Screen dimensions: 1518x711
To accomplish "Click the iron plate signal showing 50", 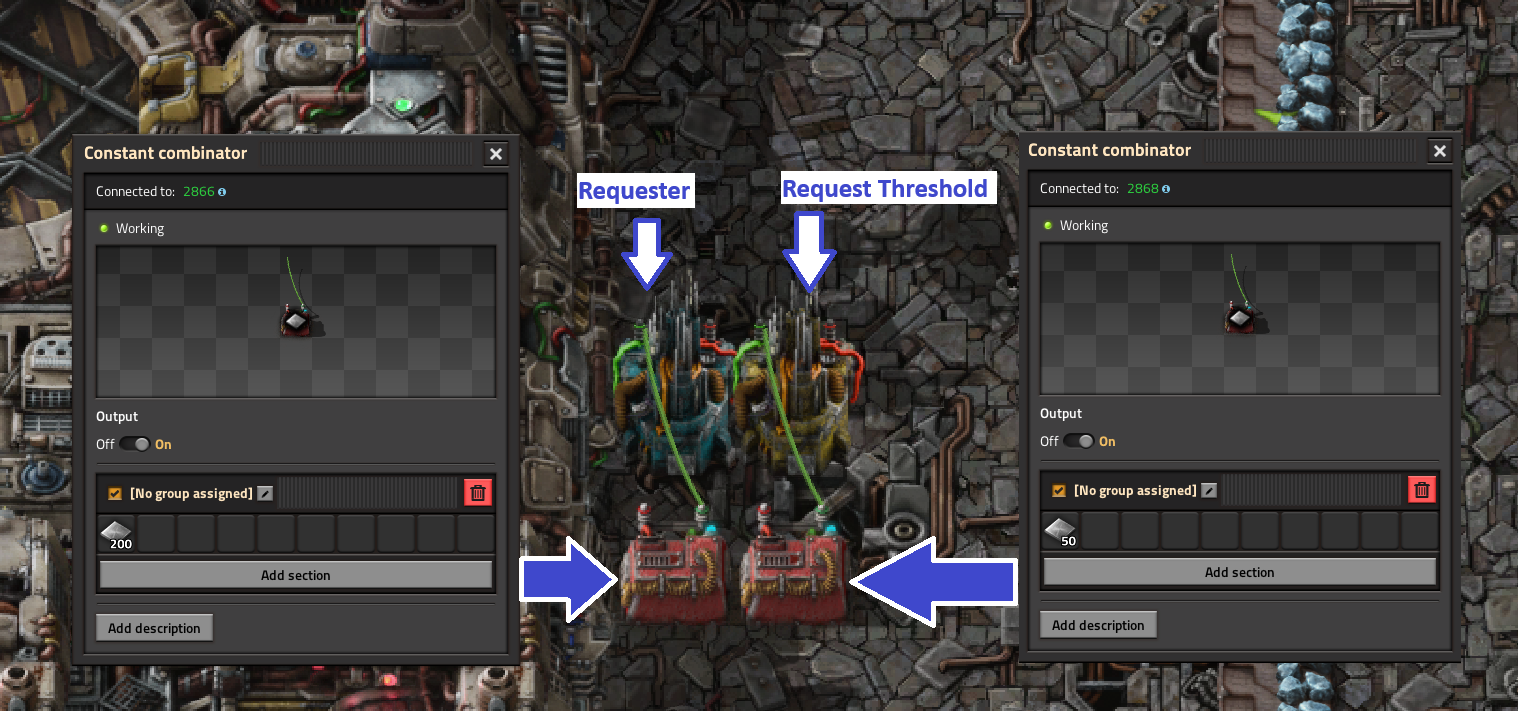I will click(1061, 531).
